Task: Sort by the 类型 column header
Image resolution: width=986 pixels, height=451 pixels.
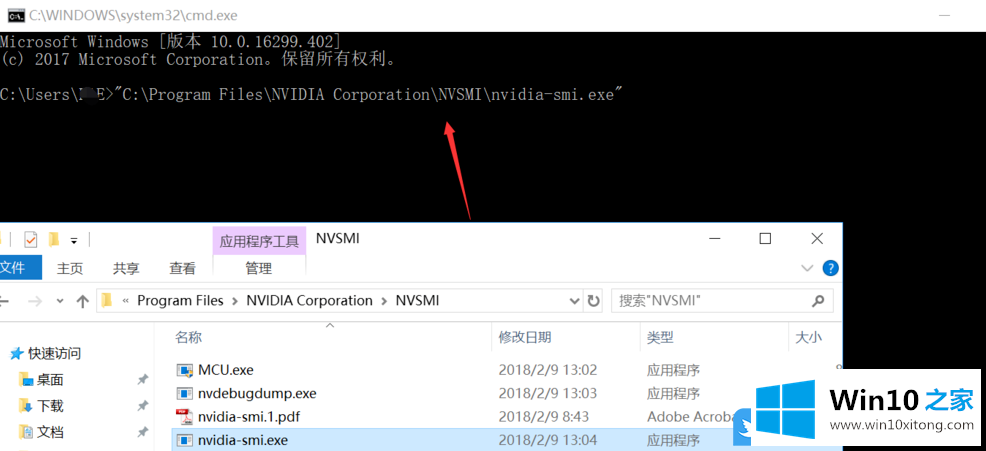Action: (660, 338)
